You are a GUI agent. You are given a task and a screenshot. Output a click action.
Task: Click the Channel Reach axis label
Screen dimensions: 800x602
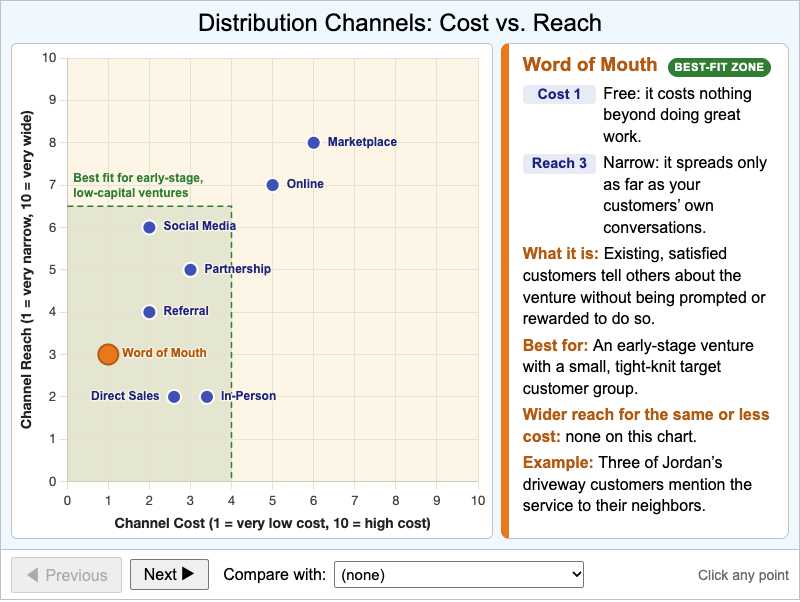[x=27, y=269]
